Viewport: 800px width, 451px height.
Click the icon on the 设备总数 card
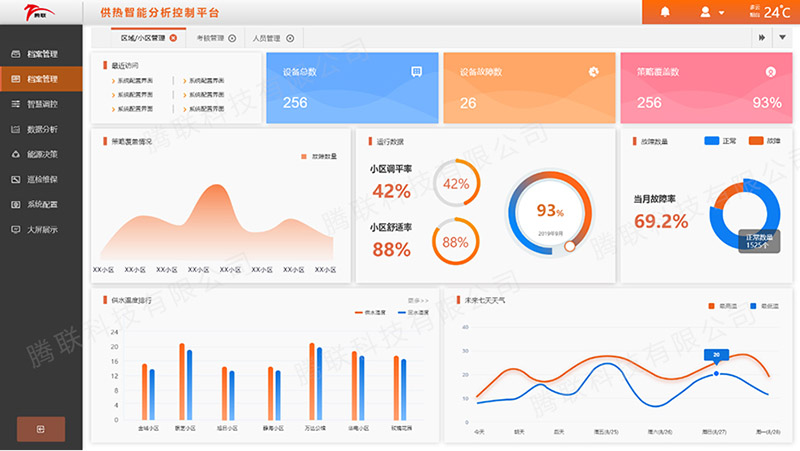[x=416, y=71]
